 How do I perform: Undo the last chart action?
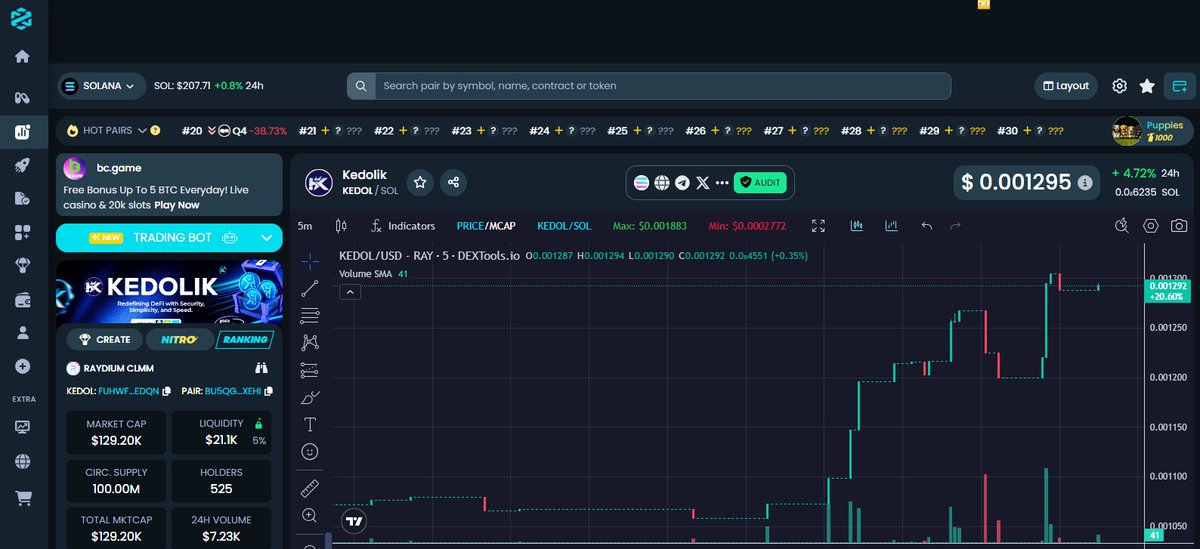[926, 226]
